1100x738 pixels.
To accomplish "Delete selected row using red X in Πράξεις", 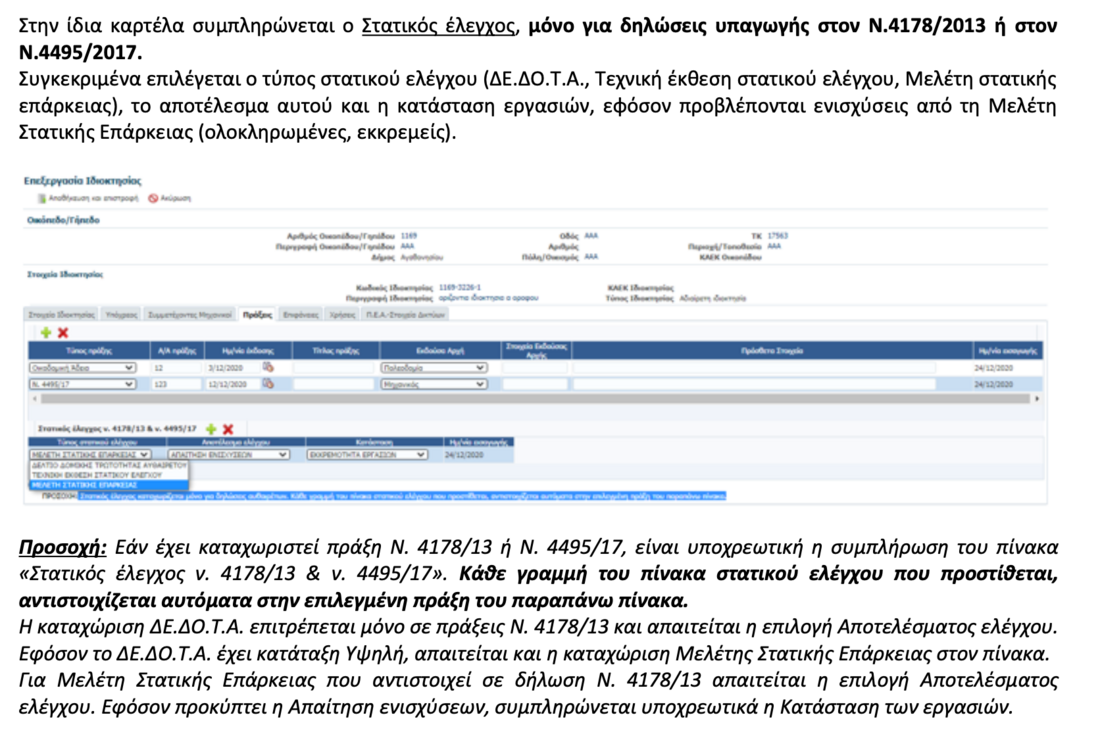I will tap(62, 332).
